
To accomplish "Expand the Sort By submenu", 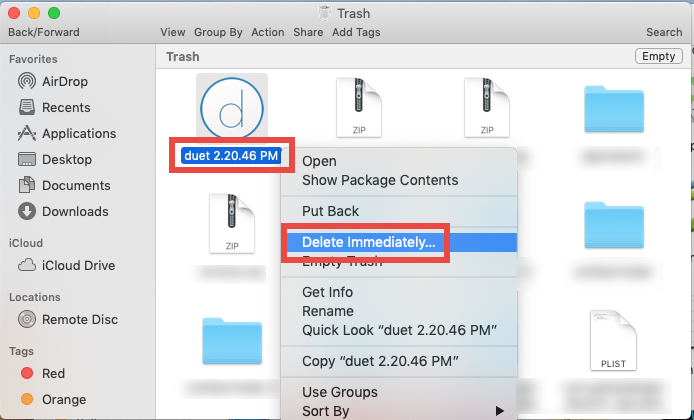I will [x=399, y=411].
